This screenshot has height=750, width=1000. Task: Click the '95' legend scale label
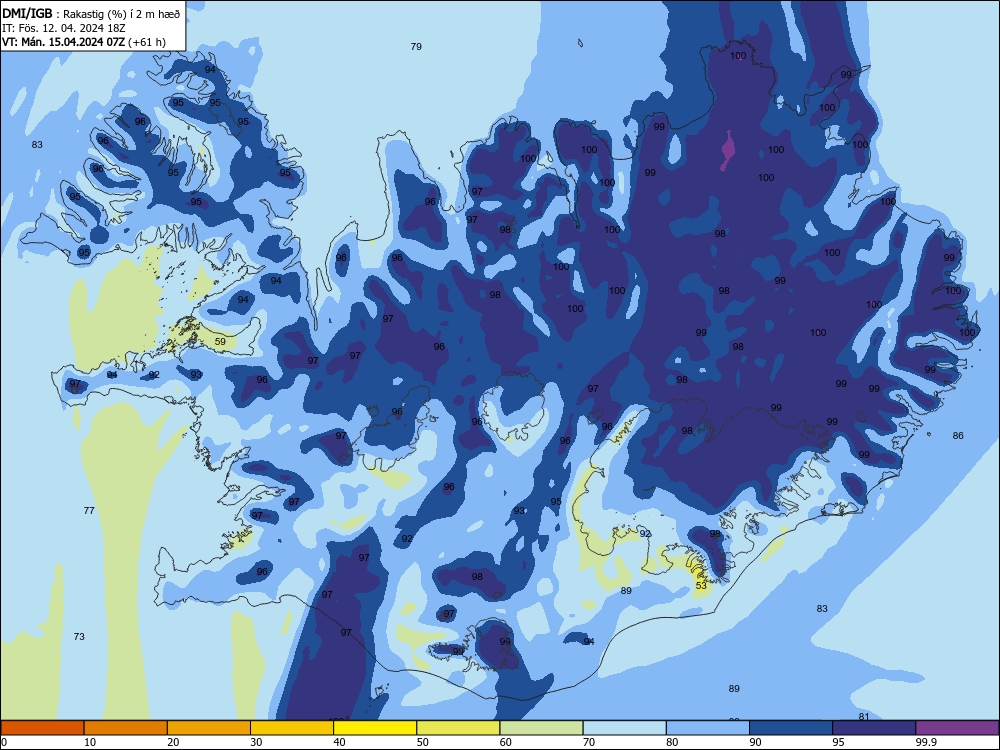click(838, 742)
